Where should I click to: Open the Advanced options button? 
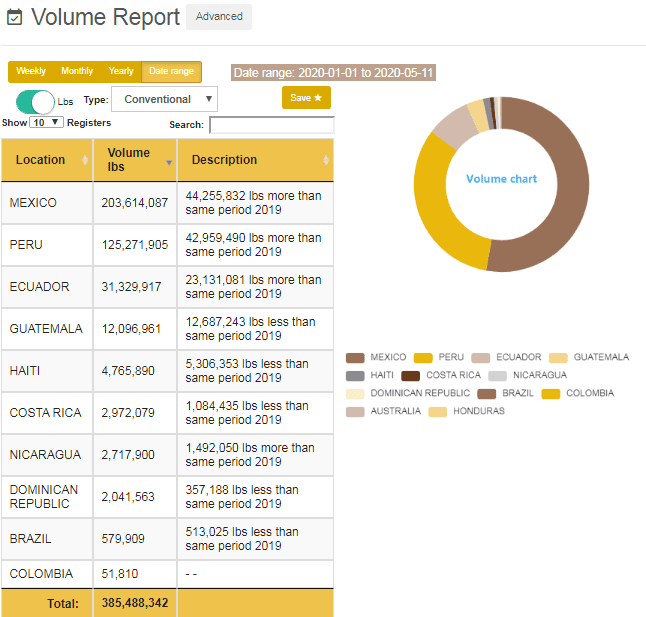coord(219,16)
